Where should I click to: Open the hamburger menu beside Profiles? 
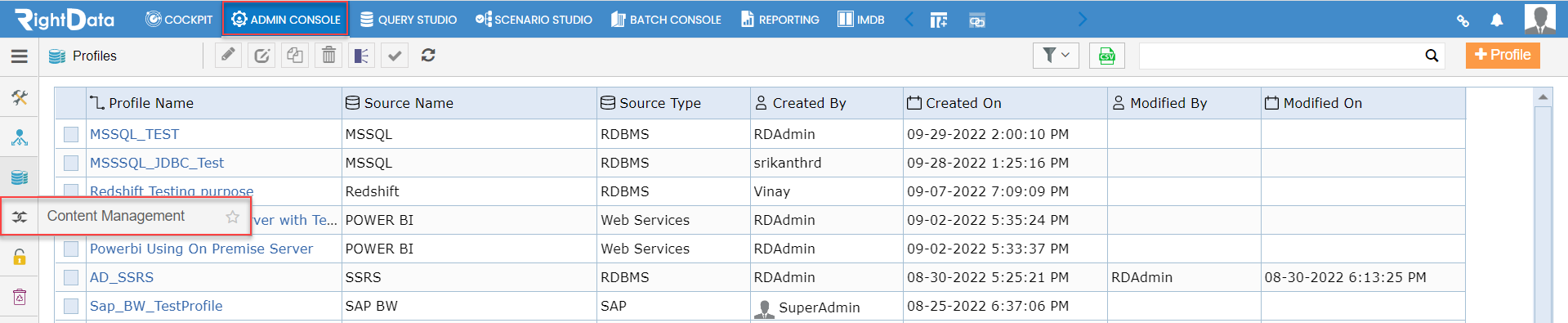[x=20, y=56]
